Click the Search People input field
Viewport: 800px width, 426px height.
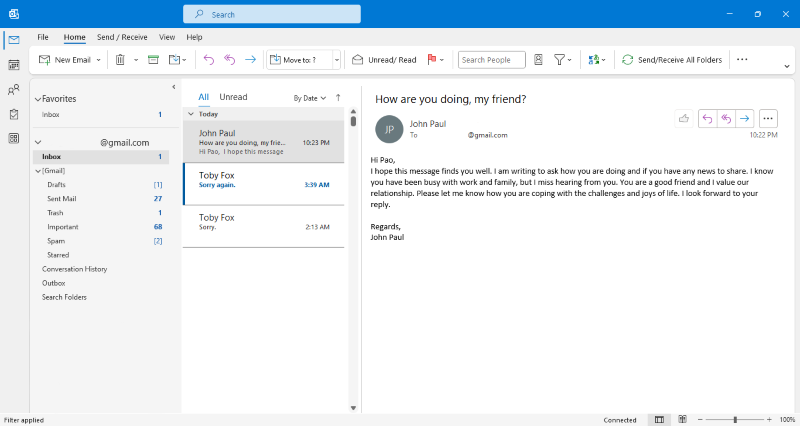(491, 60)
